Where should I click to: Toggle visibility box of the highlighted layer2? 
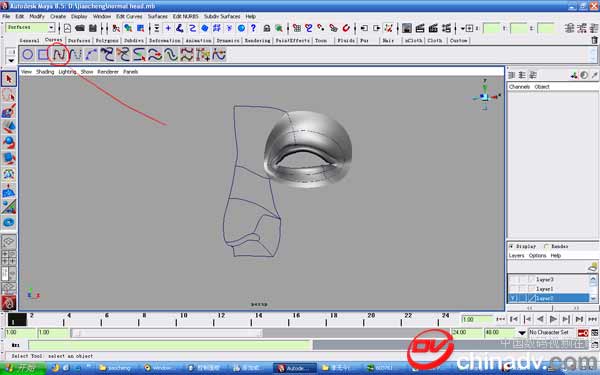[x=513, y=298]
